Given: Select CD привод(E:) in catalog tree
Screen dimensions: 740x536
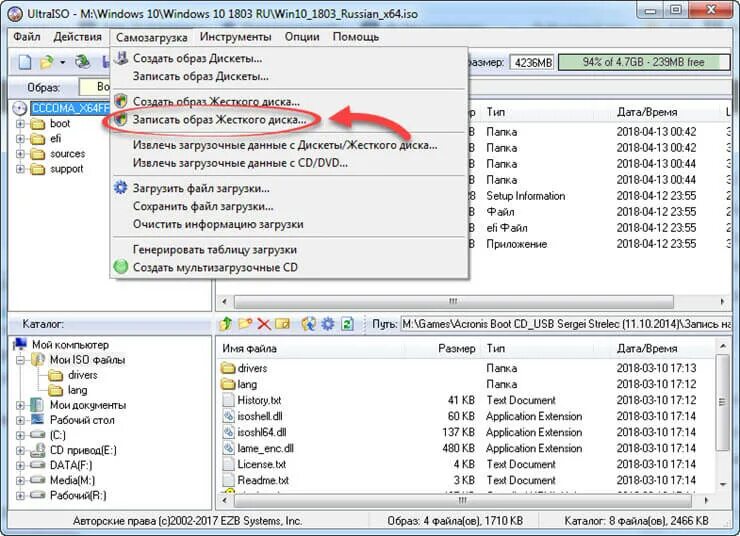Looking at the screenshot, I should pyautogui.click(x=83, y=450).
